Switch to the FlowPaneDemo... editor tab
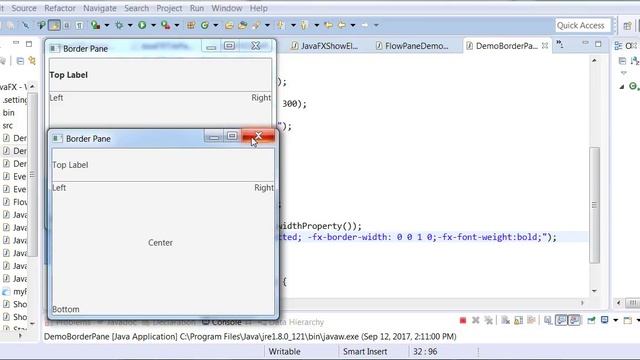Viewport: 640px width, 360px height. pyautogui.click(x=412, y=46)
